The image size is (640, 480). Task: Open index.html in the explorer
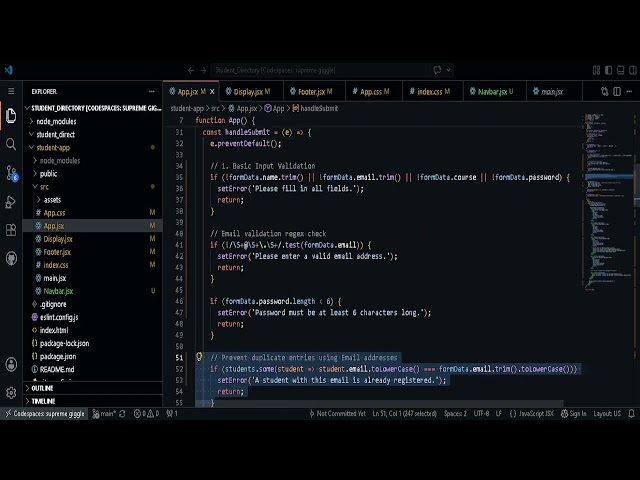(x=93, y=330)
